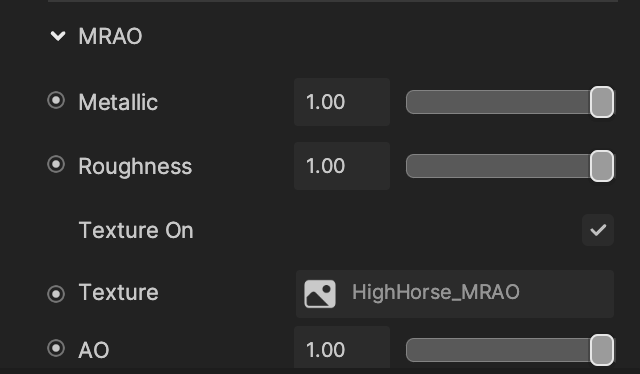Image resolution: width=640 pixels, height=374 pixels.
Task: Click the Metallic value input field
Action: pyautogui.click(x=342, y=102)
